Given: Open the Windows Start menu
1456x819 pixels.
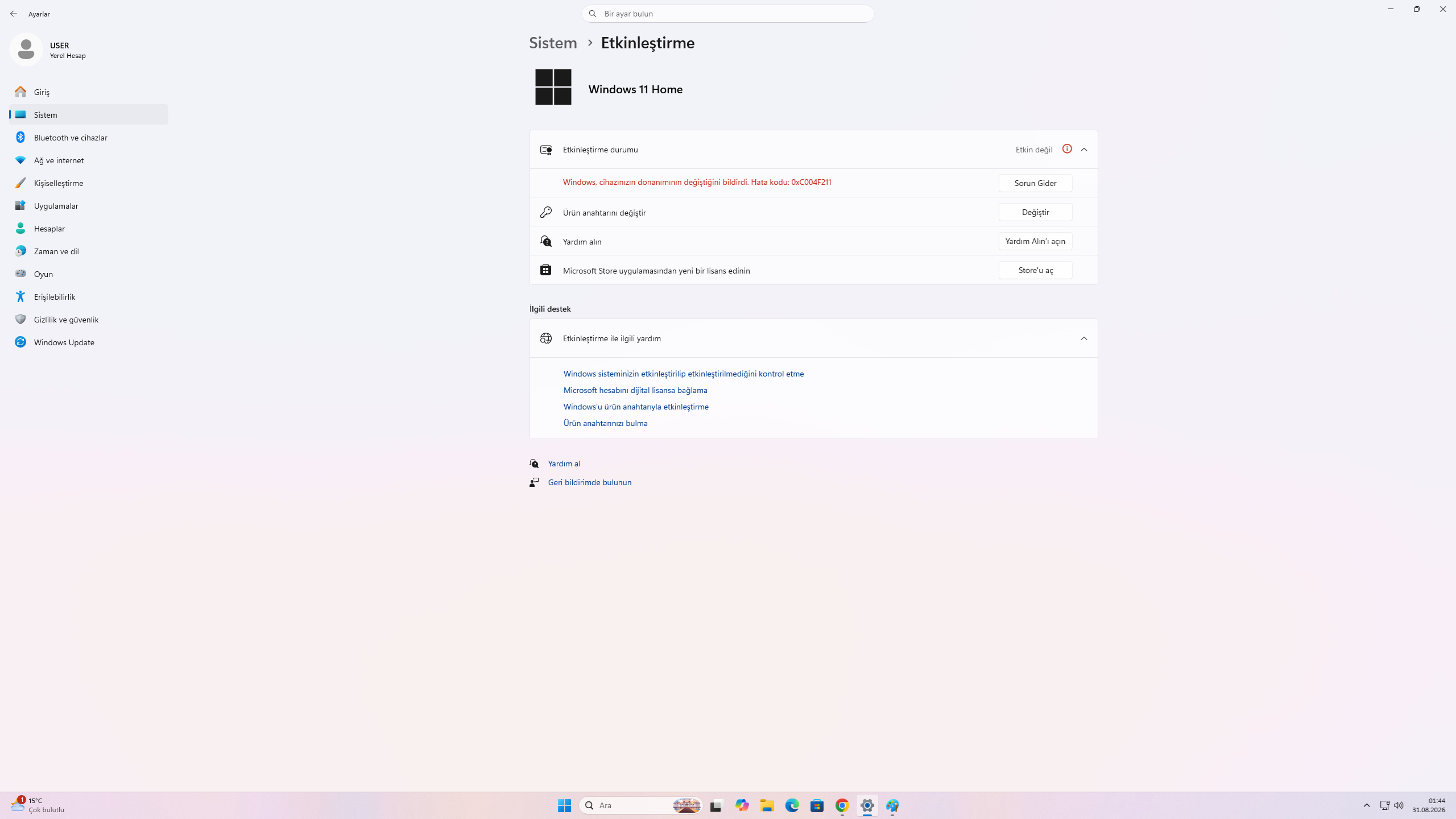Looking at the screenshot, I should point(564,805).
